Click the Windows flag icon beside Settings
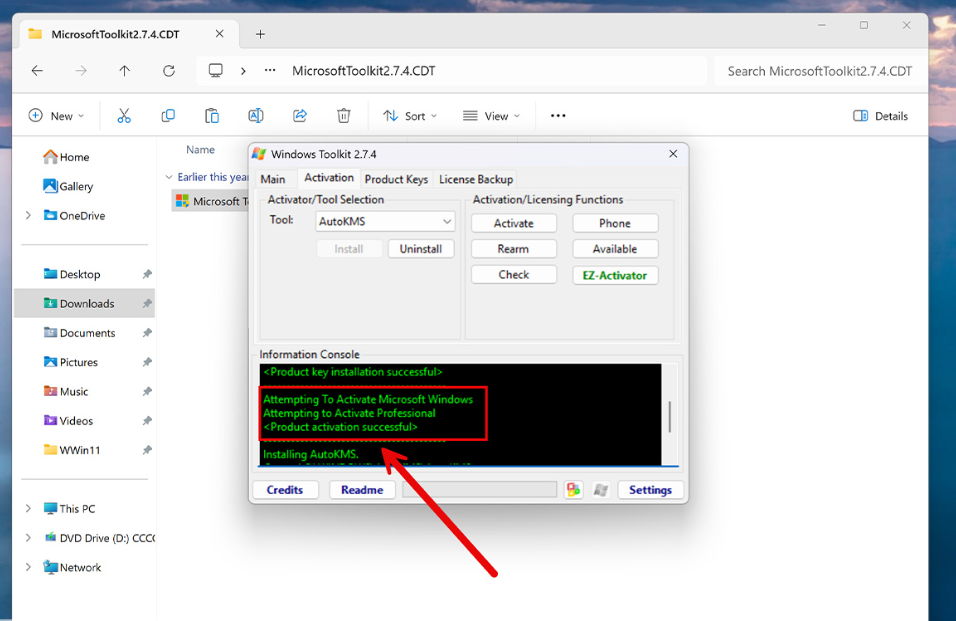 pos(601,490)
